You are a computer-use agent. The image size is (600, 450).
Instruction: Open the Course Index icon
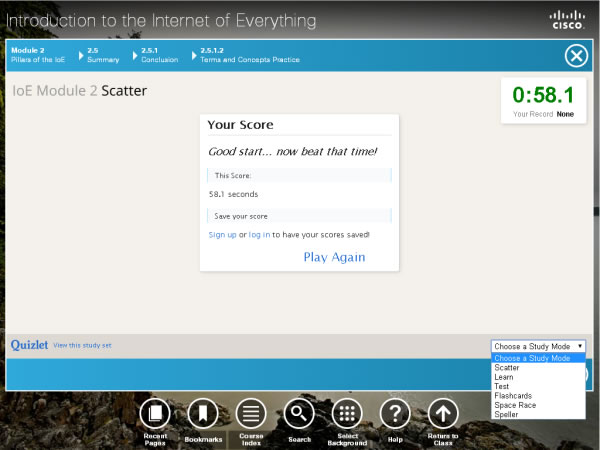click(x=251, y=412)
